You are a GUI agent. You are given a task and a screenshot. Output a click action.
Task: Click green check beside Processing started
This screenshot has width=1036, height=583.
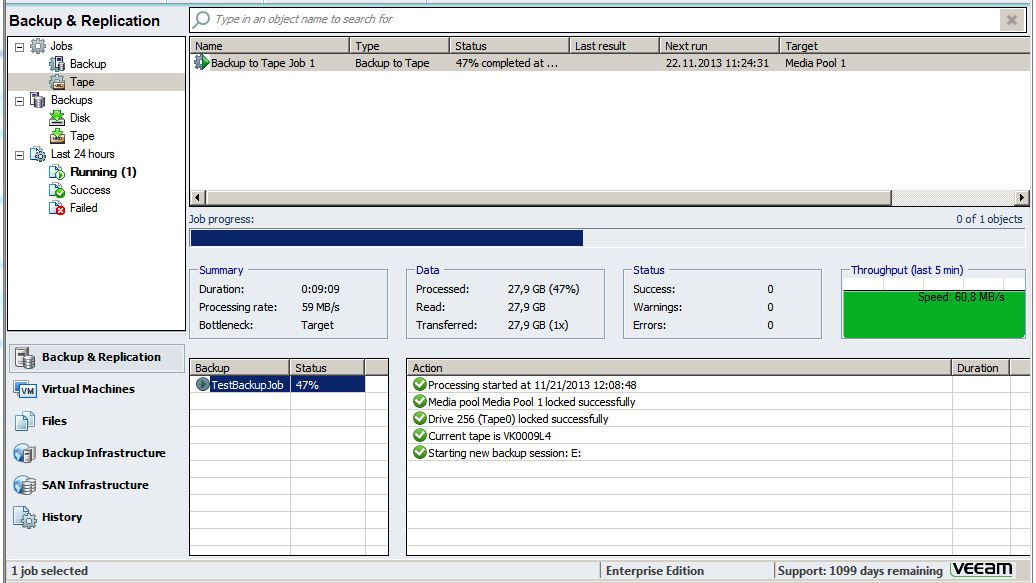click(419, 384)
